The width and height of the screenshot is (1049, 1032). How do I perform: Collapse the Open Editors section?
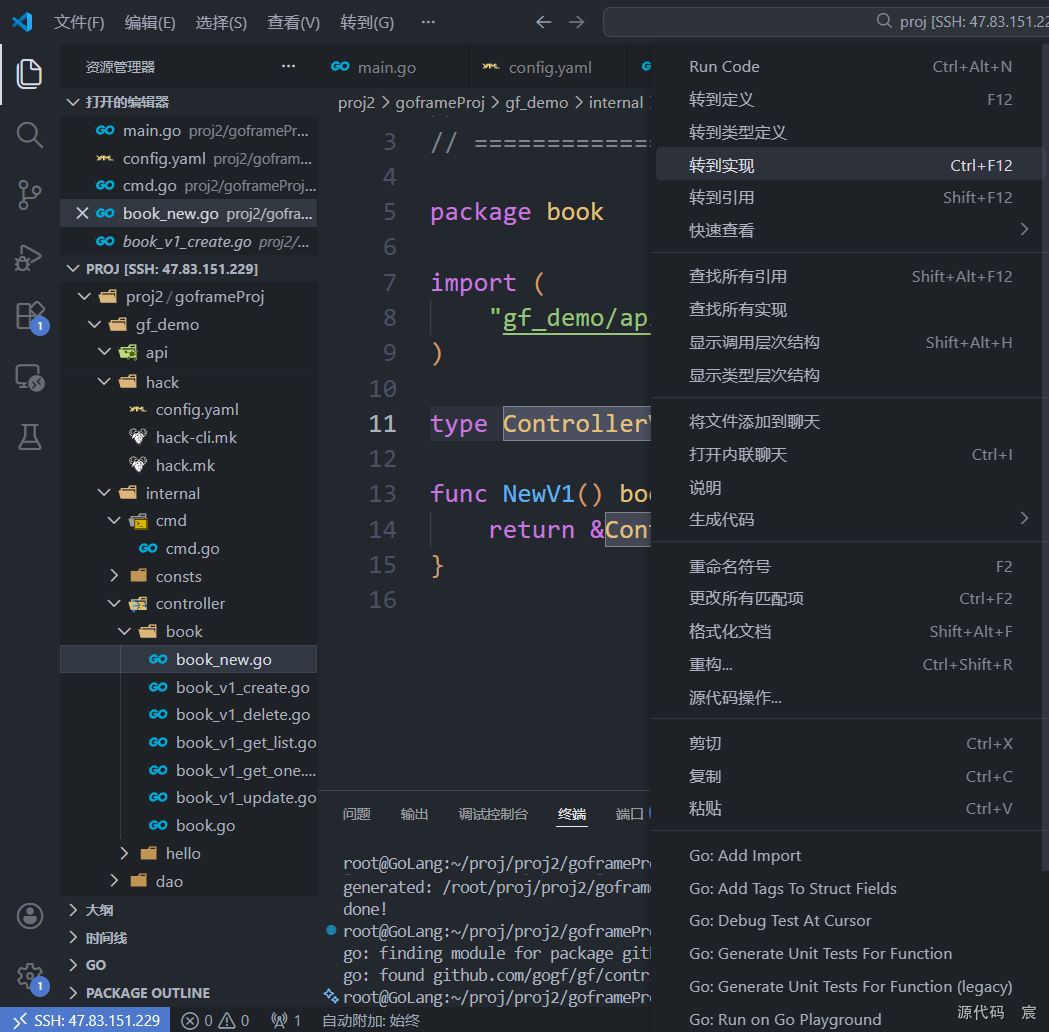pos(73,102)
